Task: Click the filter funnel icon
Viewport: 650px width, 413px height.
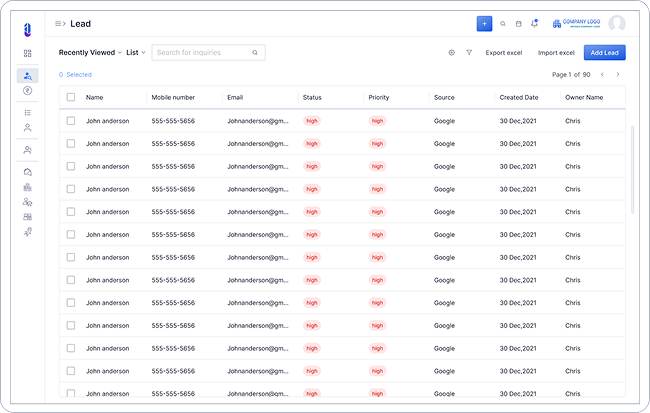Action: click(x=469, y=52)
